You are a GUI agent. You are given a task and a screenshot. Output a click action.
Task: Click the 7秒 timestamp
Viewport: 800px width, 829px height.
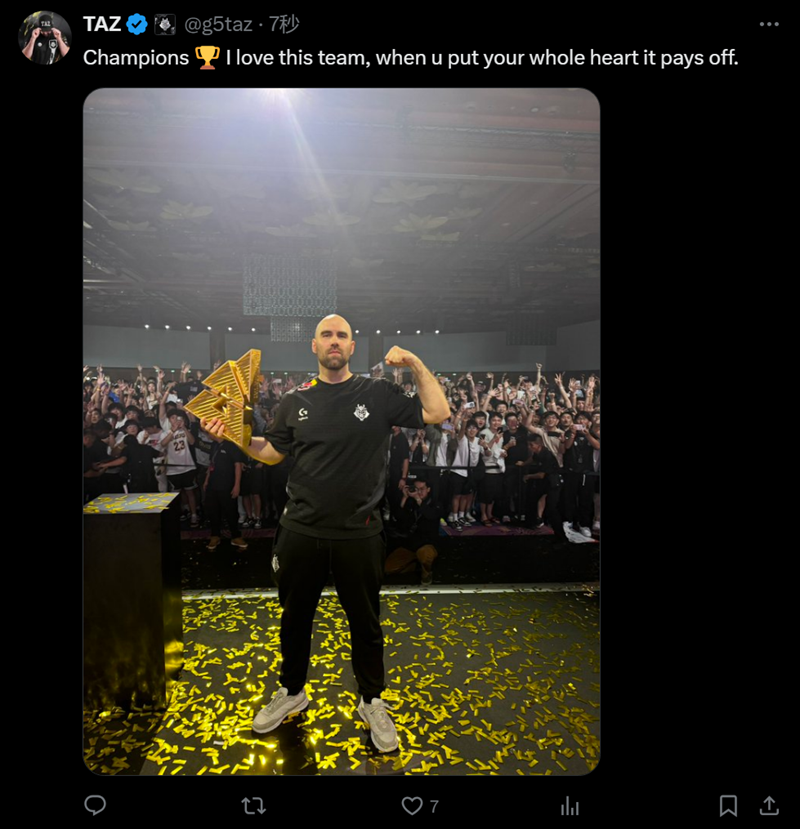coord(284,24)
